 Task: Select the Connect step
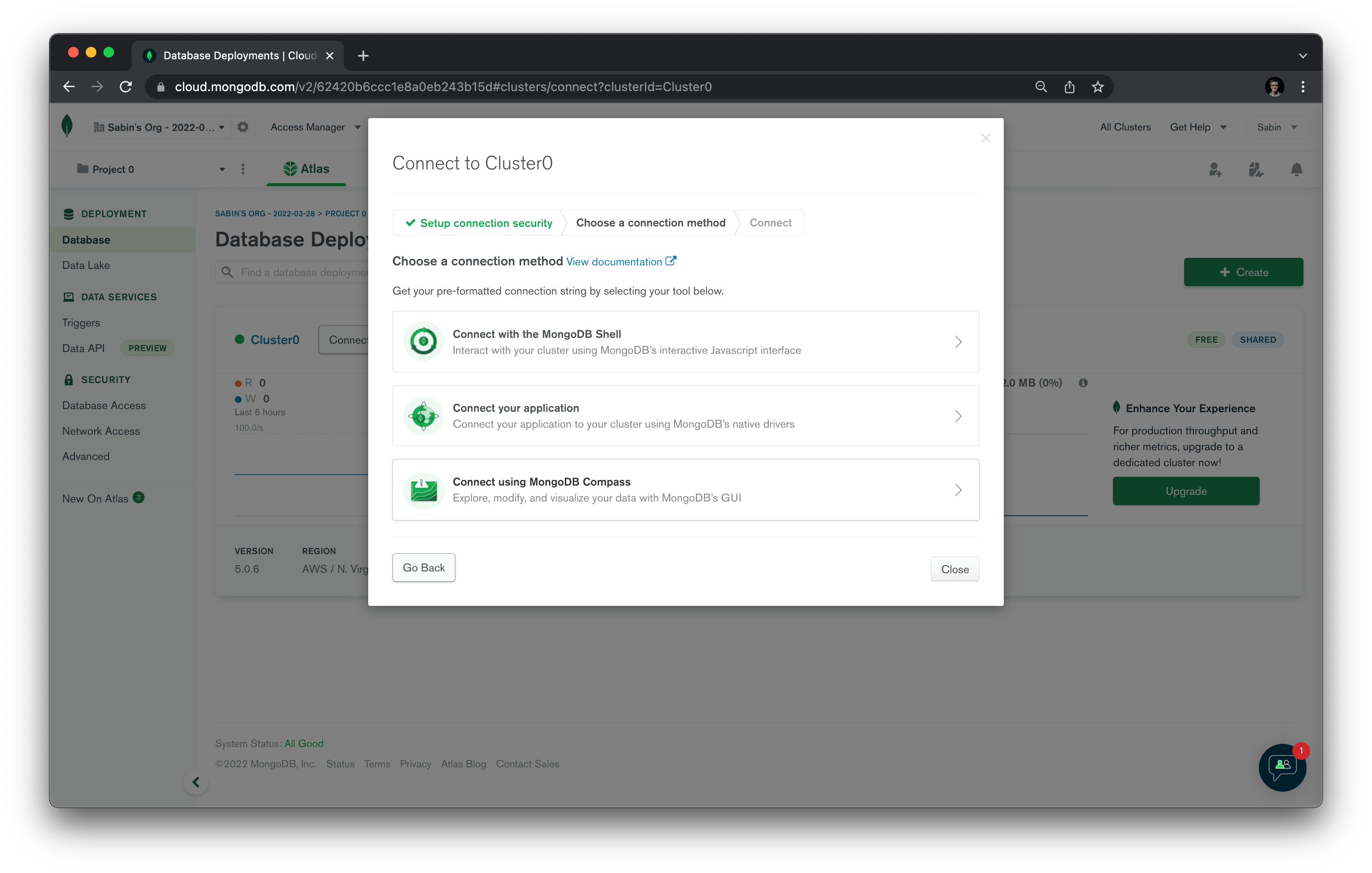(770, 223)
